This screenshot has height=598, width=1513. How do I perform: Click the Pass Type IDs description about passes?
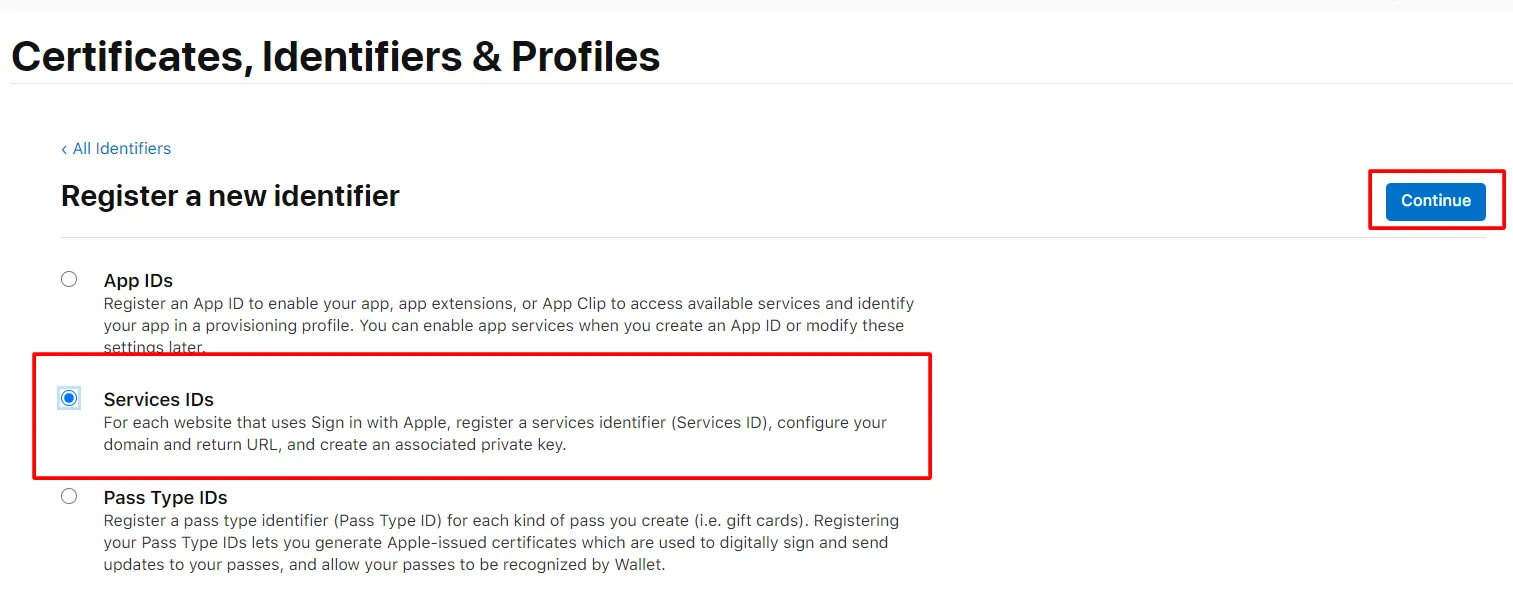pyautogui.click(x=500, y=542)
